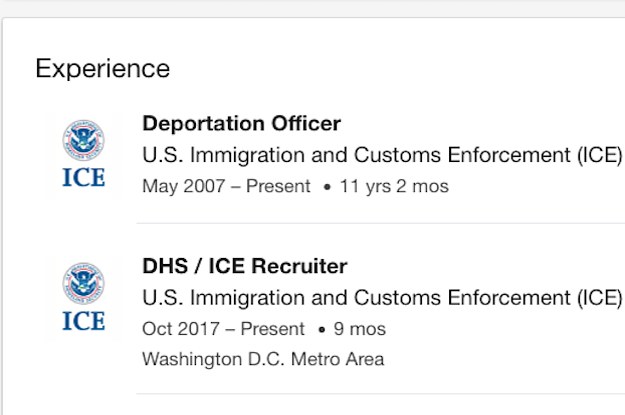Click the blue "ICE" lettering in the first logo
The width and height of the screenshot is (625, 415).
click(x=83, y=178)
